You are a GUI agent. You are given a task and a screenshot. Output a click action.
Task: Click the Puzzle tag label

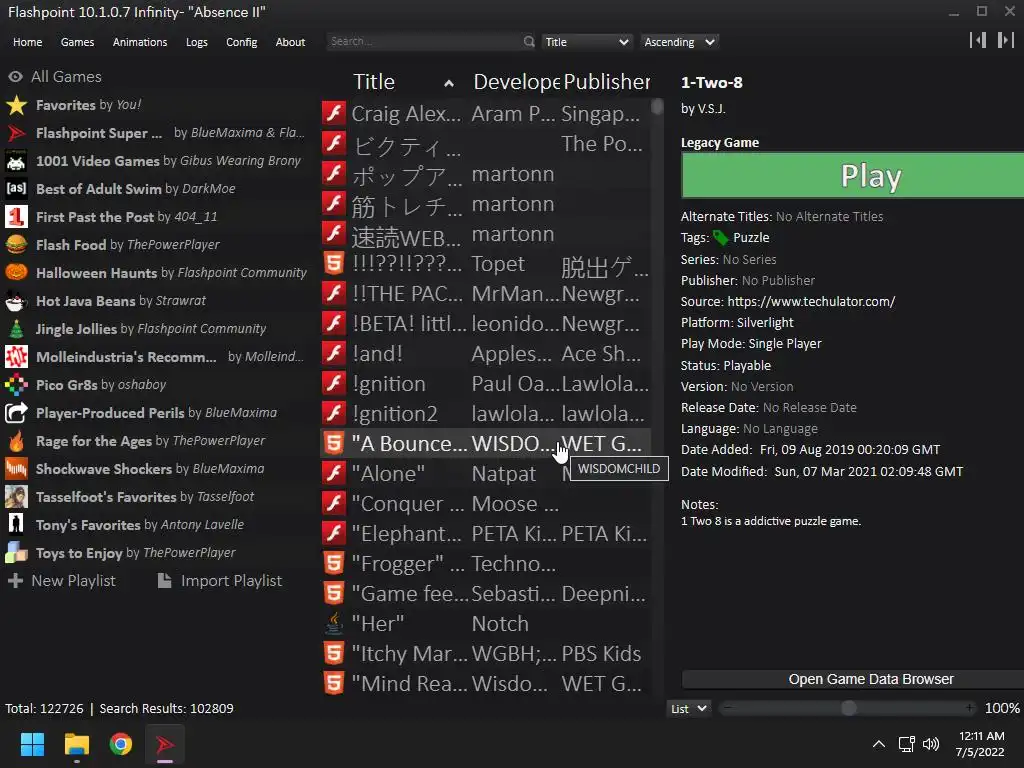click(751, 238)
